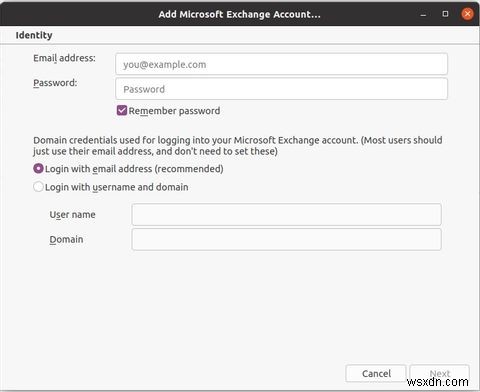Click the Domain text box
Viewport: 480px width, 392px height.
(287, 239)
